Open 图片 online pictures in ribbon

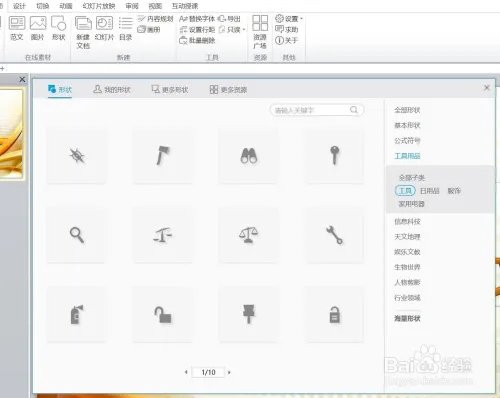pyautogui.click(x=38, y=28)
